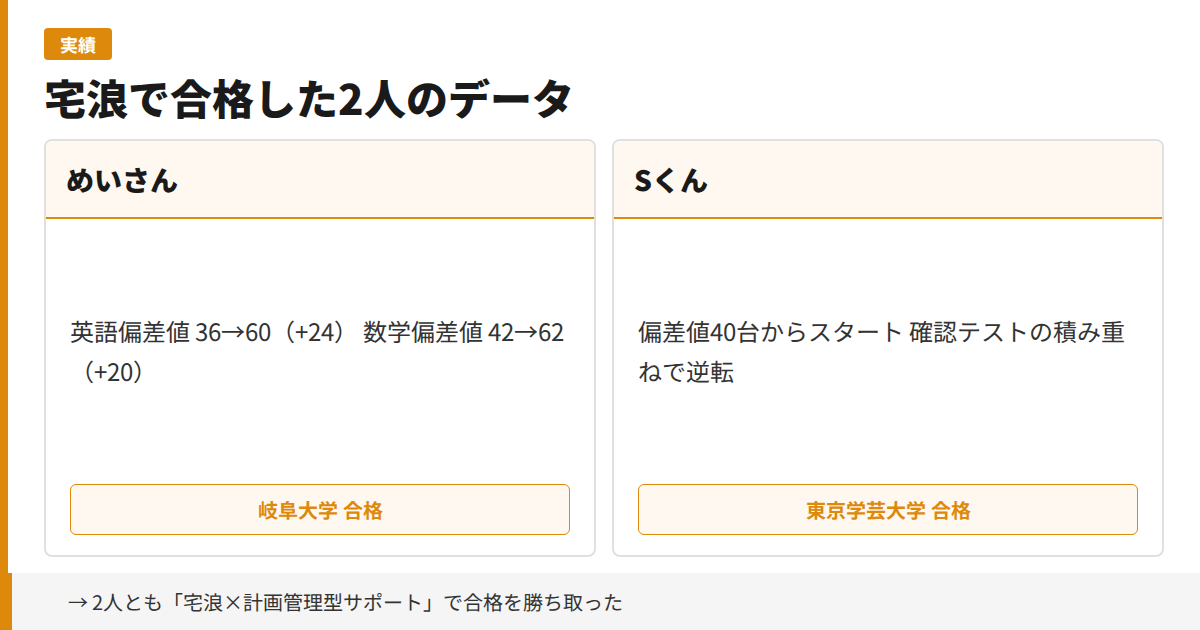
Task: Click the 宅浪で合格した2人のデータ heading
Action: (307, 97)
